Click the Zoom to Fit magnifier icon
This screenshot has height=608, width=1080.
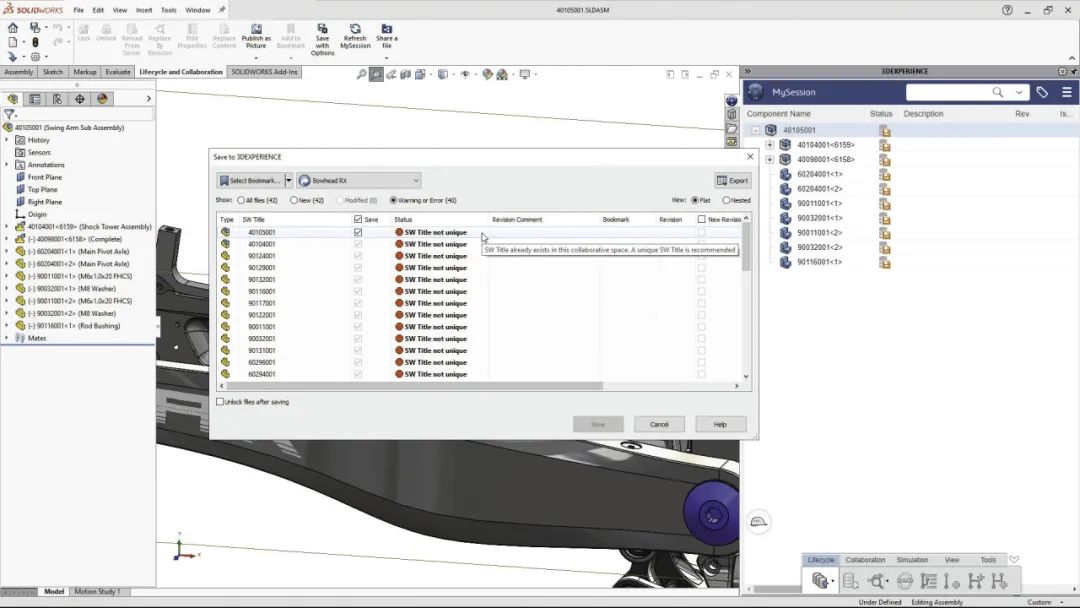[361, 74]
